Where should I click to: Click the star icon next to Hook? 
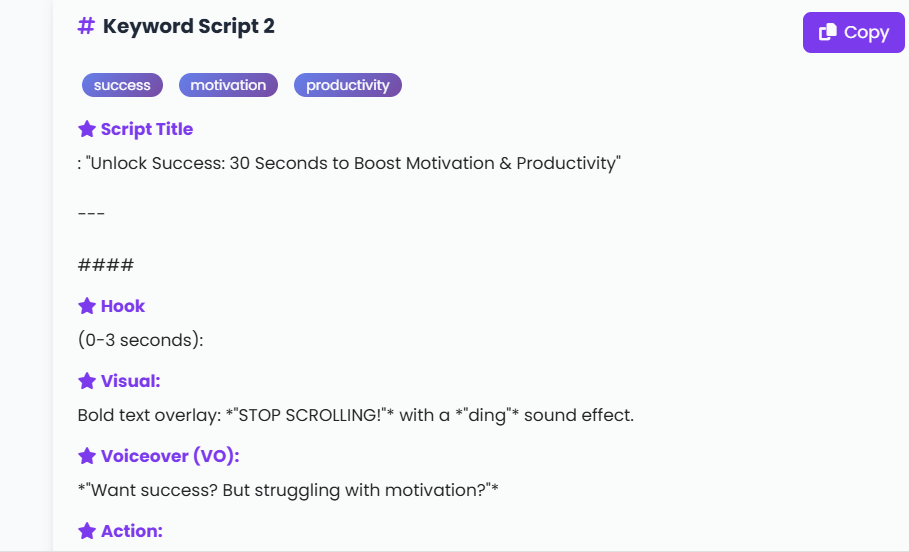click(87, 306)
